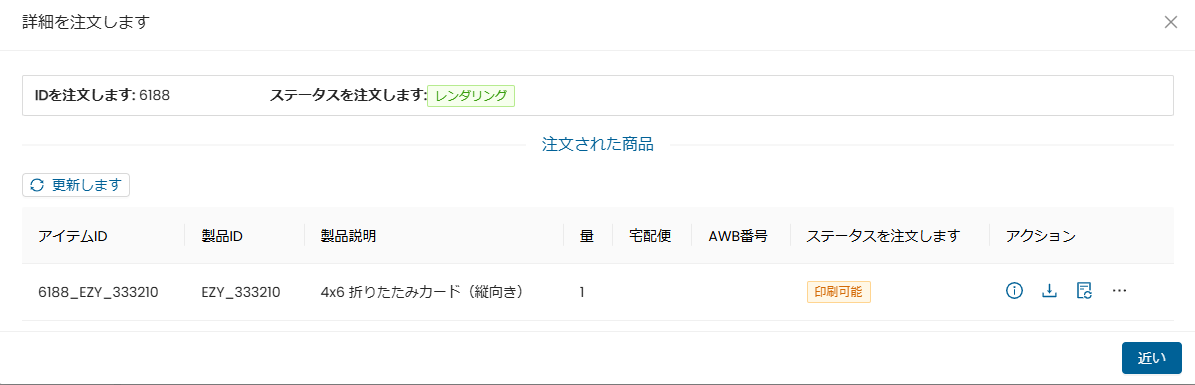Click the green レンダリング status tag
Image resolution: width=1195 pixels, height=385 pixels.
tap(471, 95)
